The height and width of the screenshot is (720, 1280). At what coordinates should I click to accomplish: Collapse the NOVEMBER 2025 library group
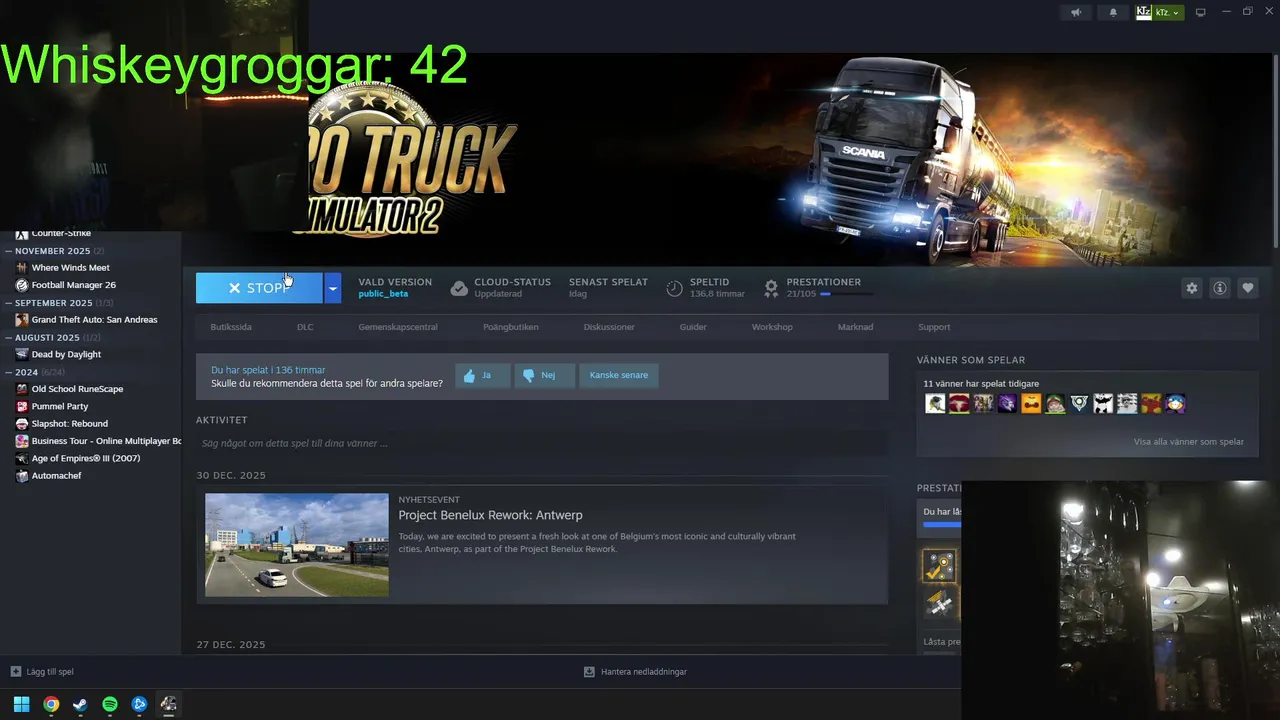point(52,251)
